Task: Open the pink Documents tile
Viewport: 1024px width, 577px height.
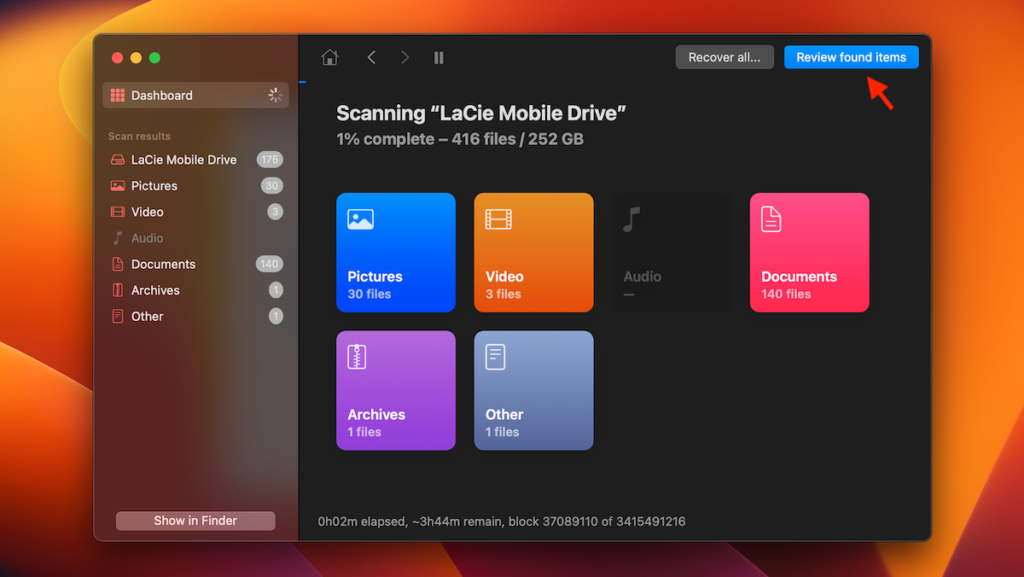Action: coord(809,252)
